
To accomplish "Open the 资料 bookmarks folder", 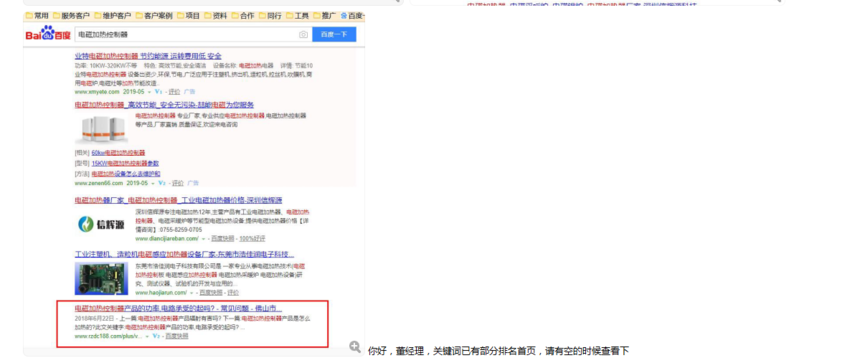I will tap(216, 16).
